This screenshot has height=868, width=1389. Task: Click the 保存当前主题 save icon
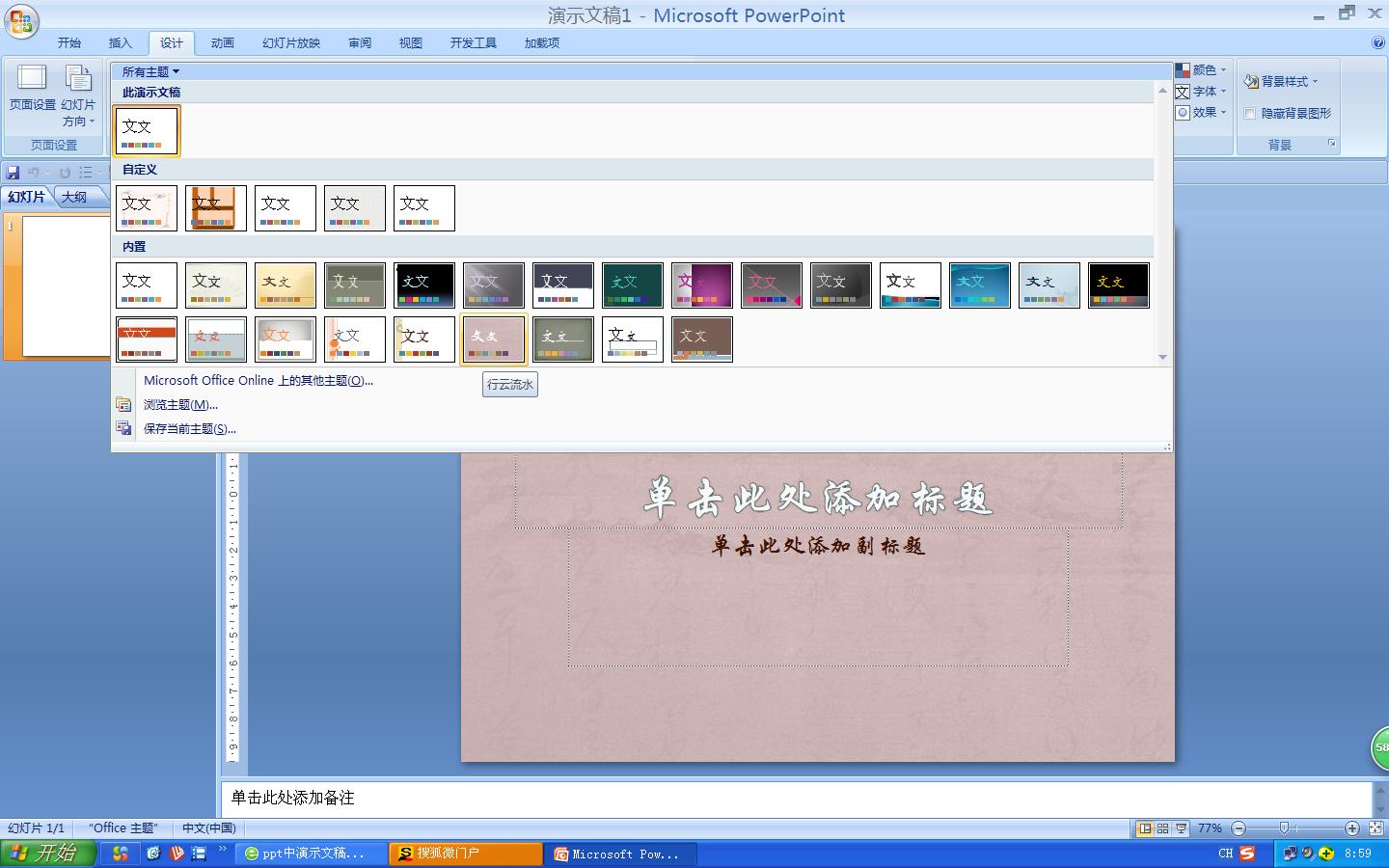123,429
